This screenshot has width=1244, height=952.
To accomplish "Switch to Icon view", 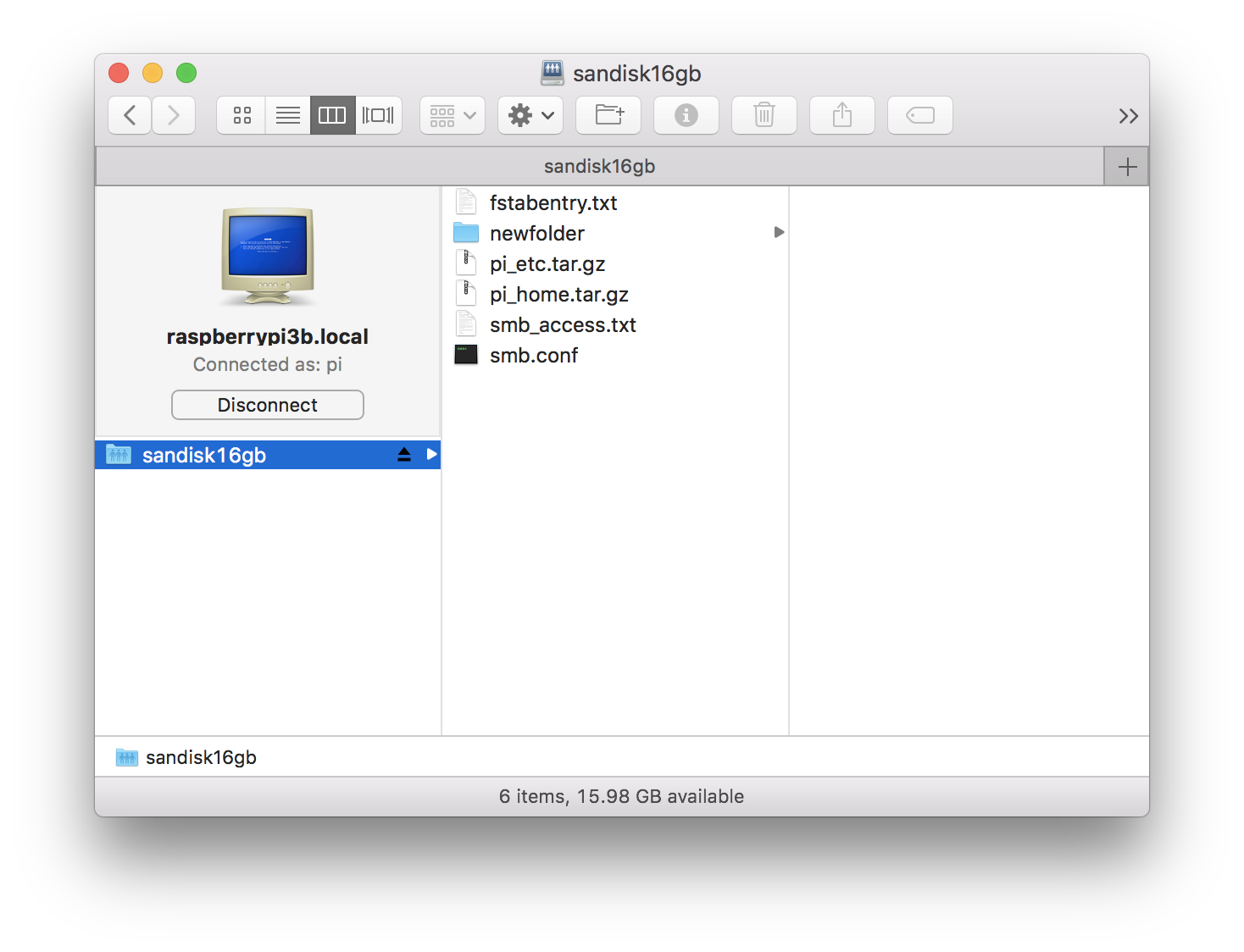I will pos(241,115).
